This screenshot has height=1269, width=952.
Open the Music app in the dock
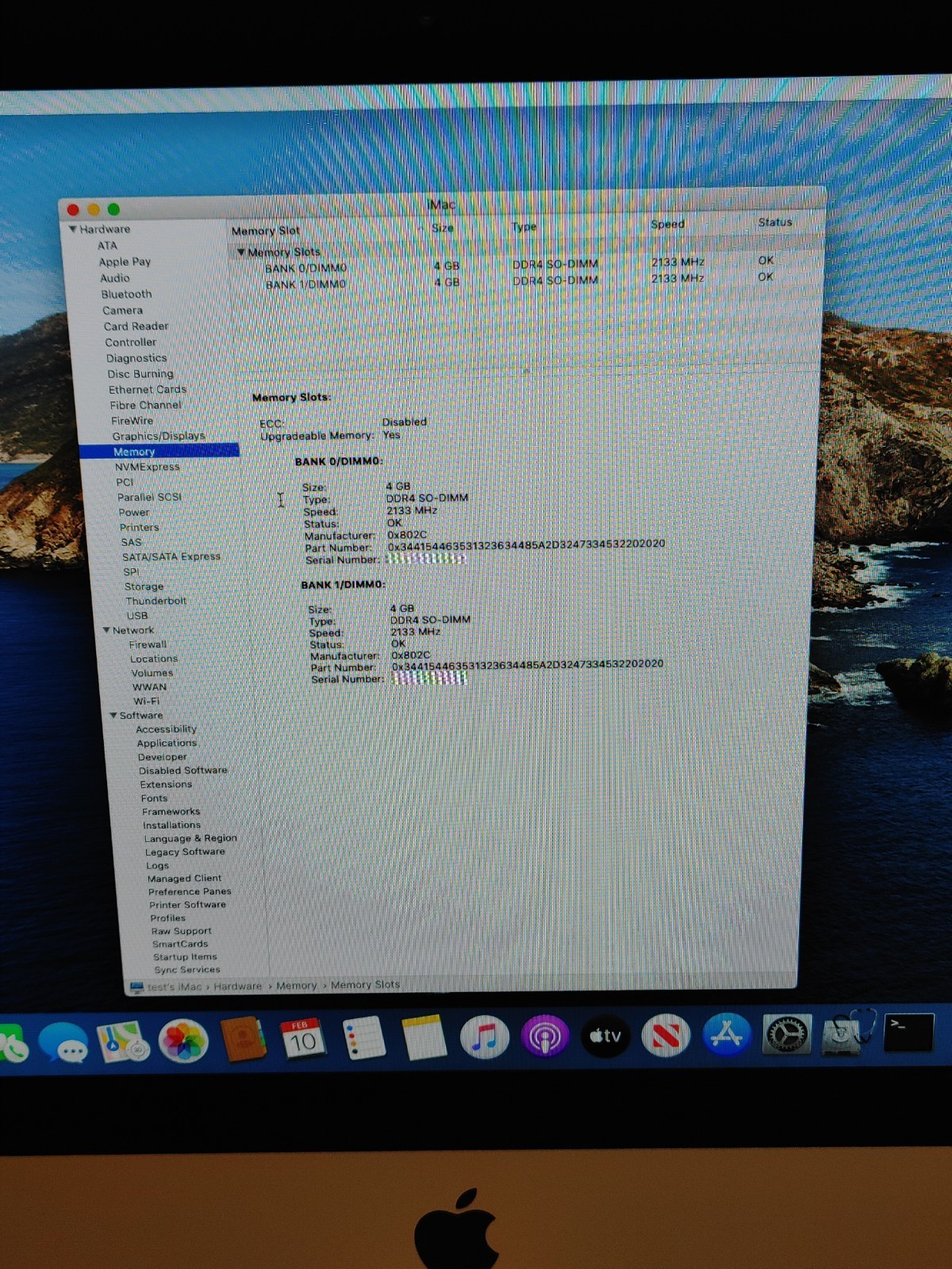click(x=484, y=1036)
